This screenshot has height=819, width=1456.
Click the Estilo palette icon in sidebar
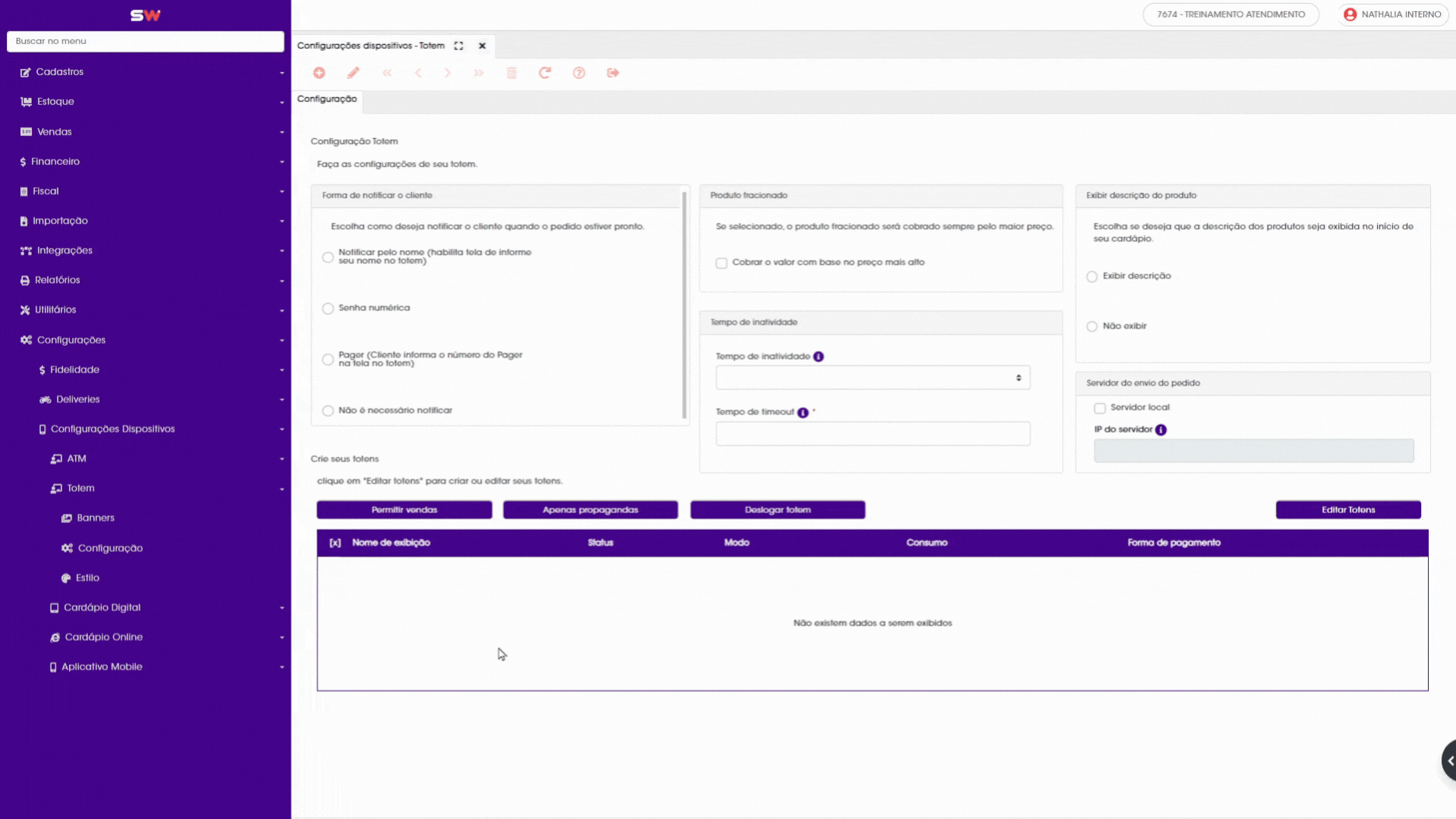tap(66, 578)
